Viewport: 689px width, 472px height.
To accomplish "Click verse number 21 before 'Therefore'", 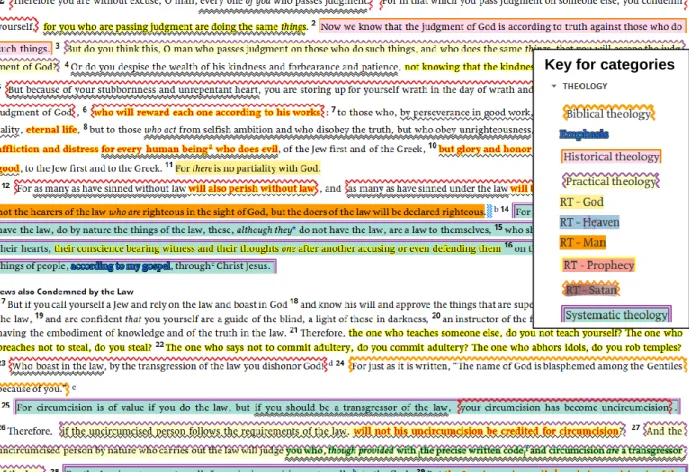I will tap(294, 330).
